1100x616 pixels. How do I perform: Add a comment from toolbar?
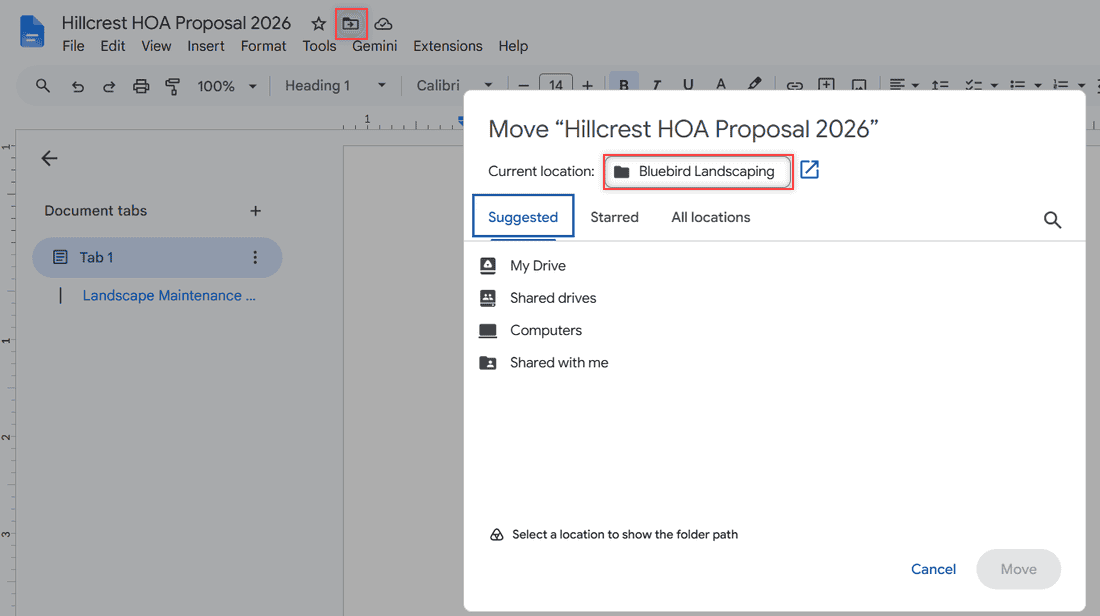tap(826, 85)
